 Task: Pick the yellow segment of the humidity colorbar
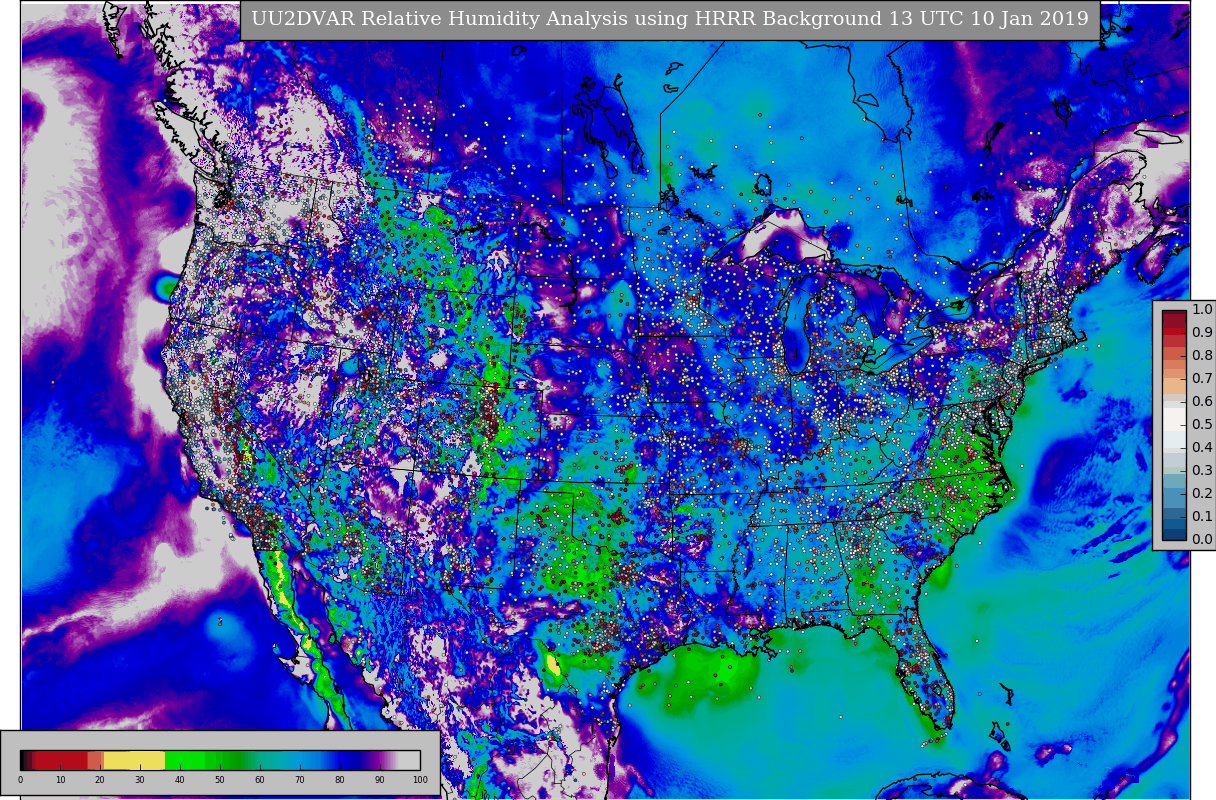(x=134, y=760)
